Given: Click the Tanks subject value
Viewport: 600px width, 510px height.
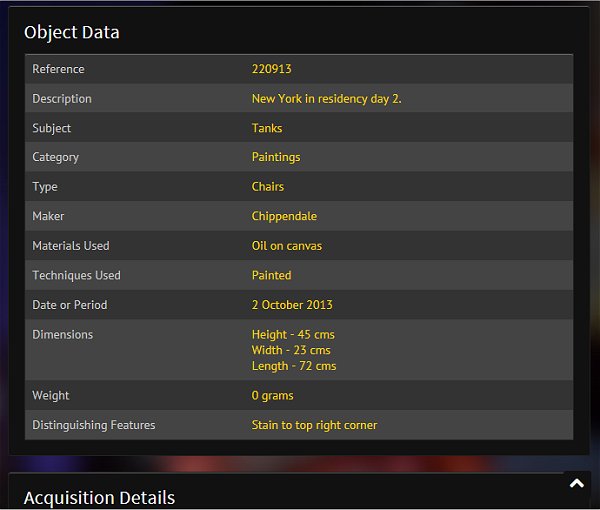Looking at the screenshot, I should (267, 128).
